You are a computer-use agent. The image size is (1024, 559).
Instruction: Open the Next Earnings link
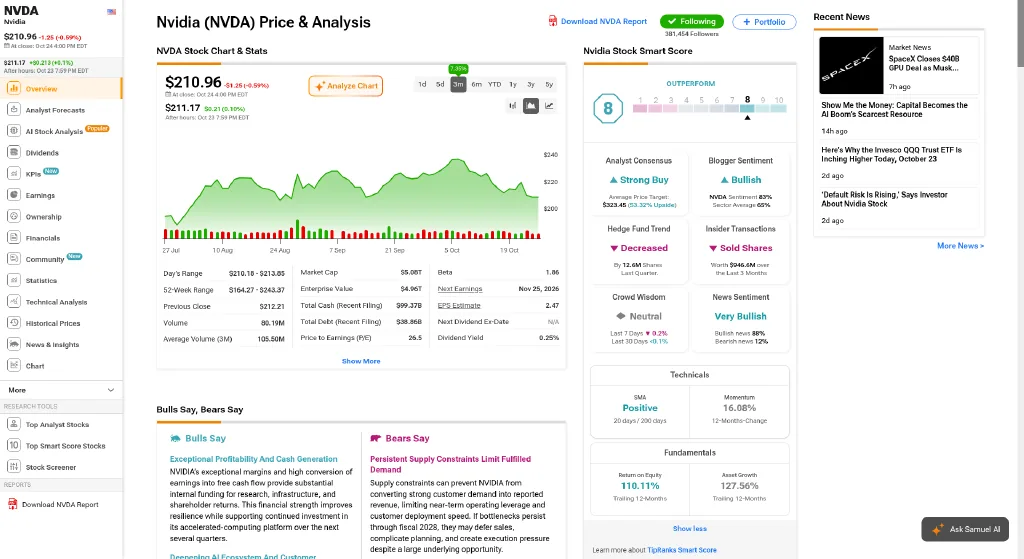(460, 289)
